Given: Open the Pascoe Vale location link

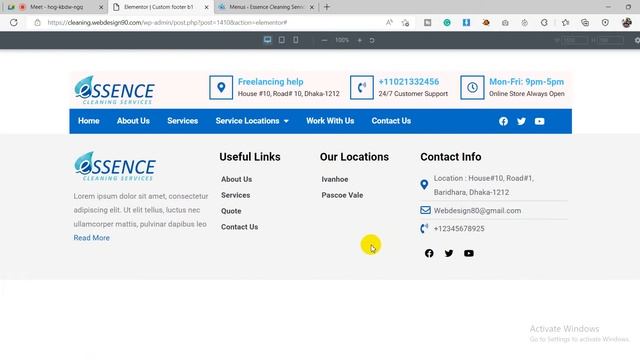Looking at the screenshot, I should click(342, 195).
